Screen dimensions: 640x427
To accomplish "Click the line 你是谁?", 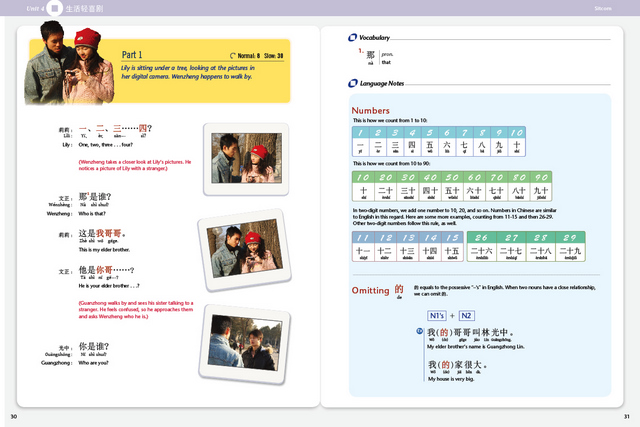I will (94, 347).
